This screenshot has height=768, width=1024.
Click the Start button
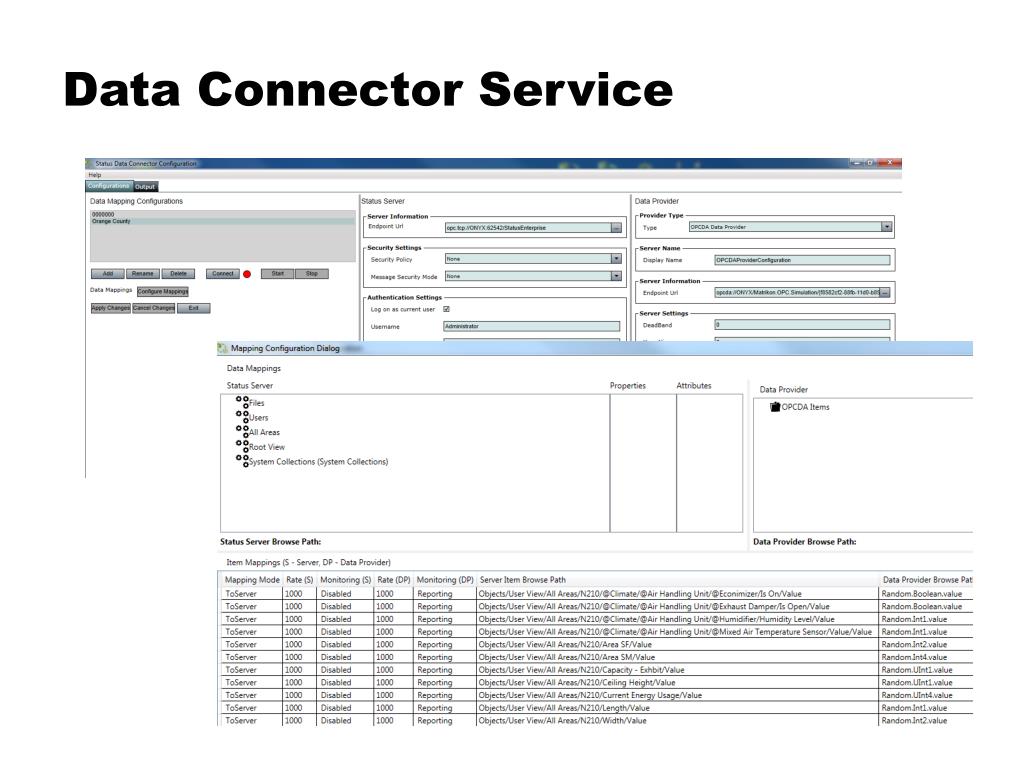[x=278, y=274]
